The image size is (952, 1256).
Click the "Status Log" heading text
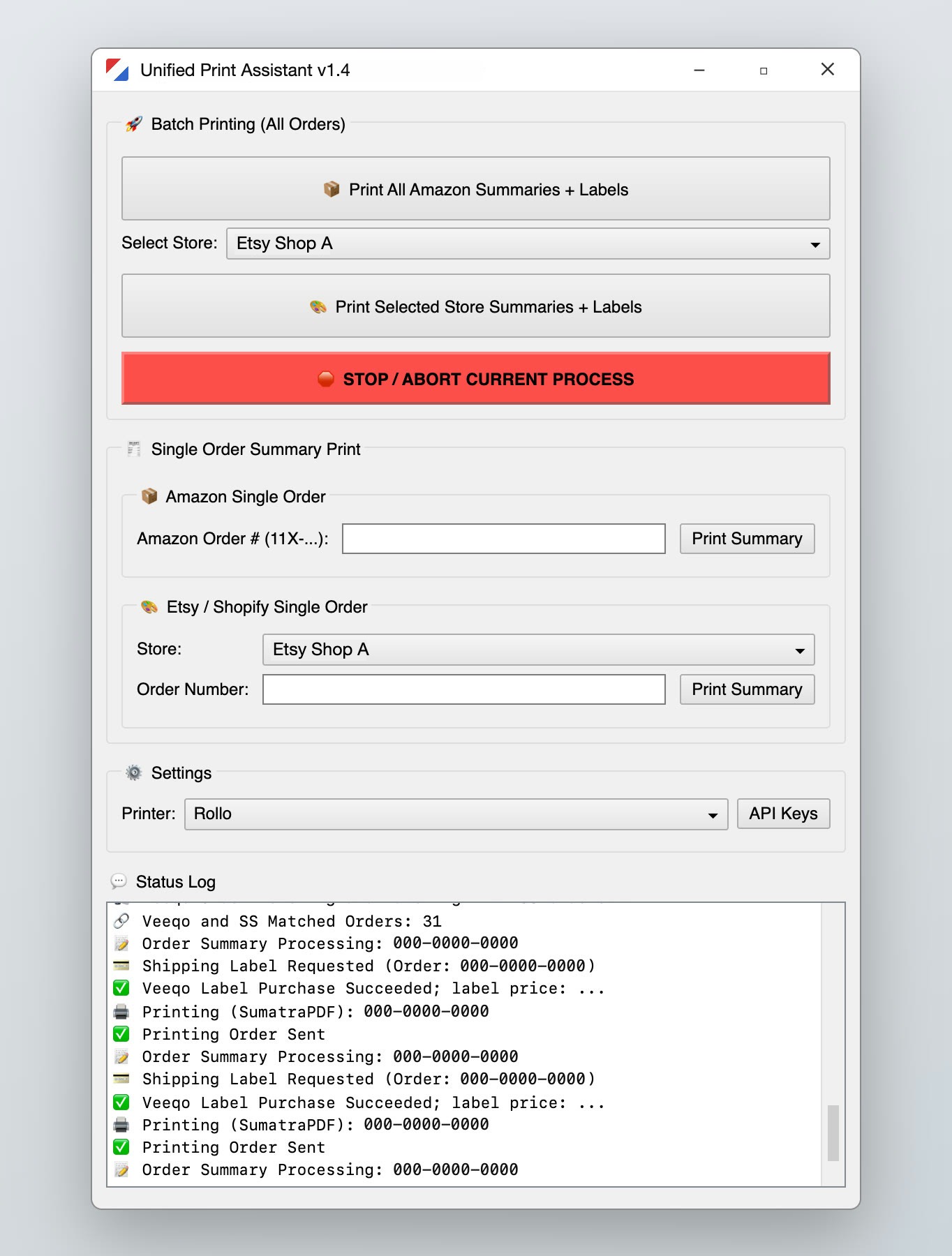point(176,882)
